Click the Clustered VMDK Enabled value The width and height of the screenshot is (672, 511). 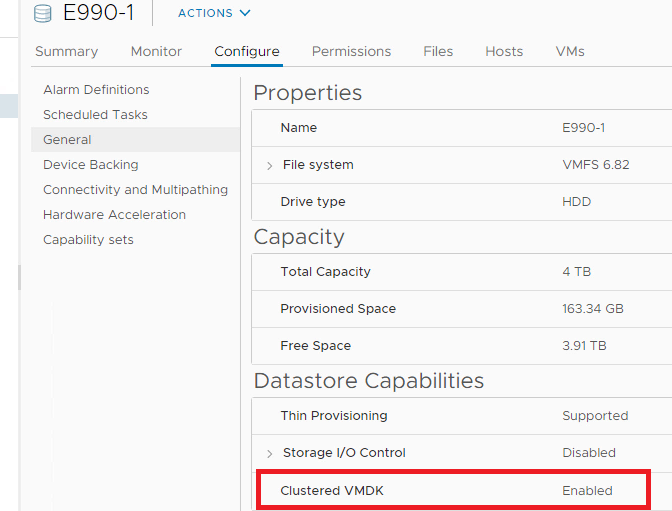[587, 491]
